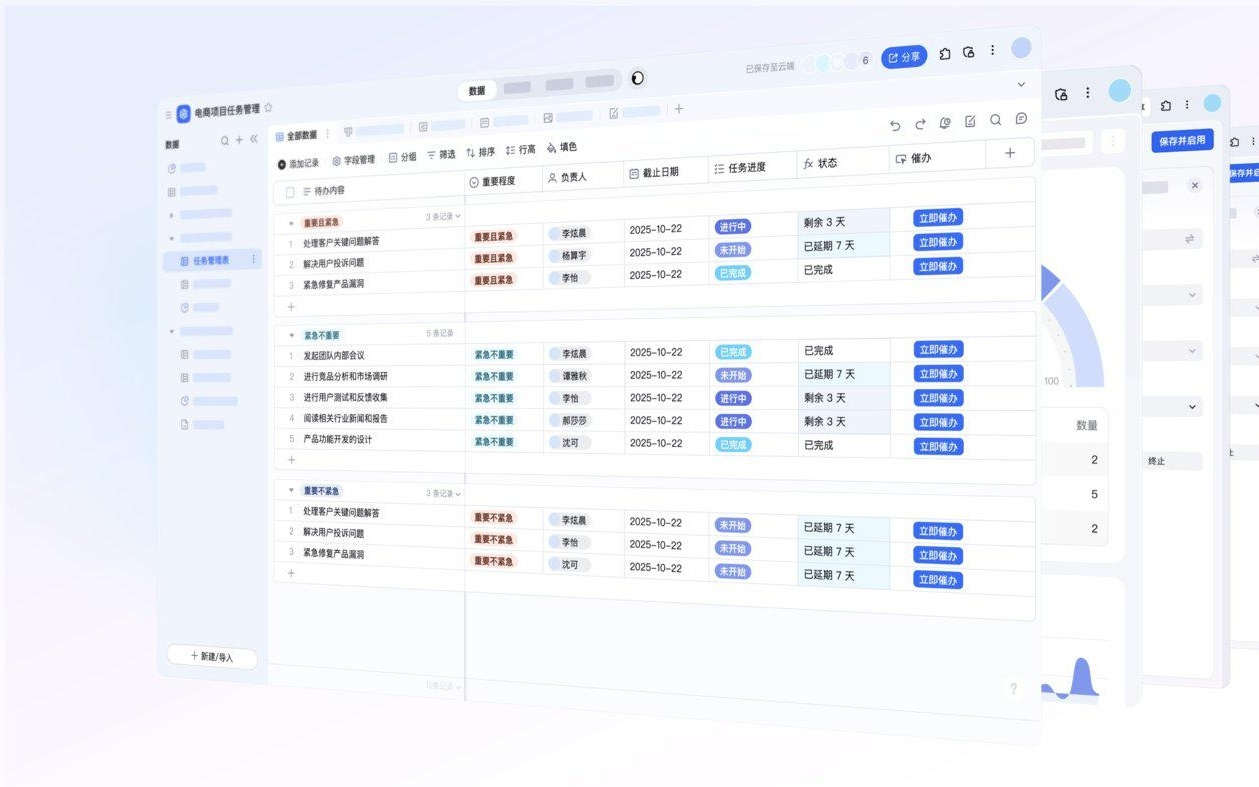Click 立即催办 for 紧急修复产品漏洞
The height and width of the screenshot is (787, 1259).
pos(936,266)
